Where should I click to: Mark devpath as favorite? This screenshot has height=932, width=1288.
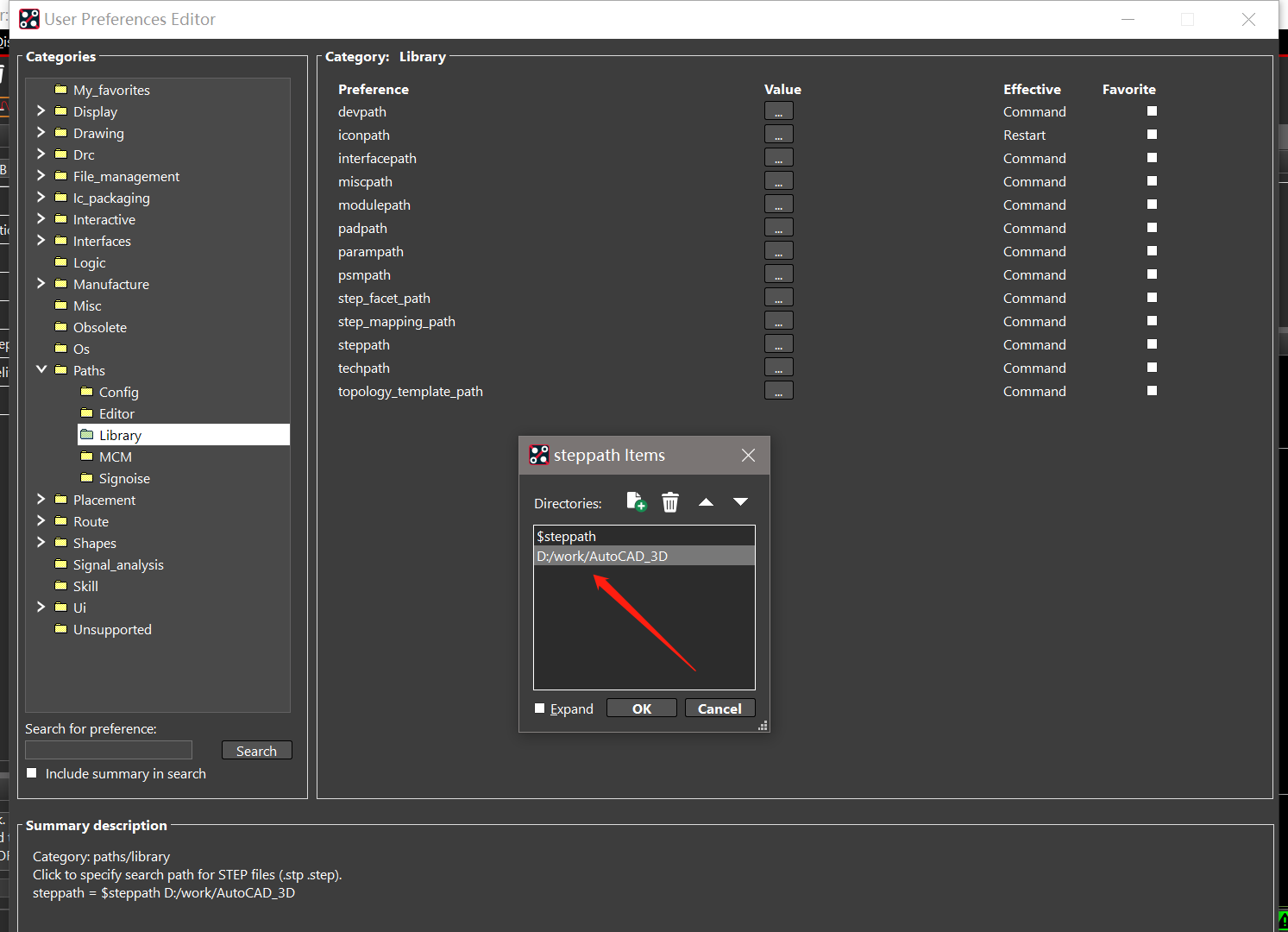1152,111
